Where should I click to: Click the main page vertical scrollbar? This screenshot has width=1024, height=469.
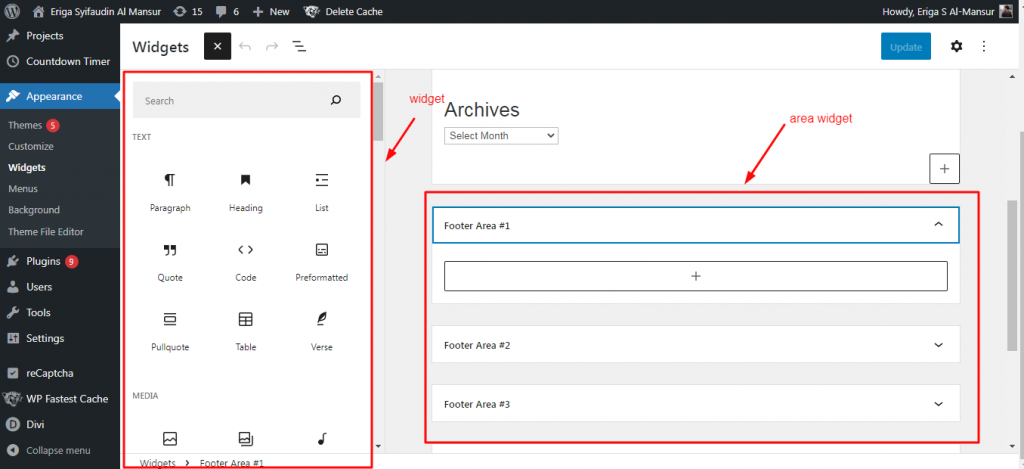[x=1012, y=274]
